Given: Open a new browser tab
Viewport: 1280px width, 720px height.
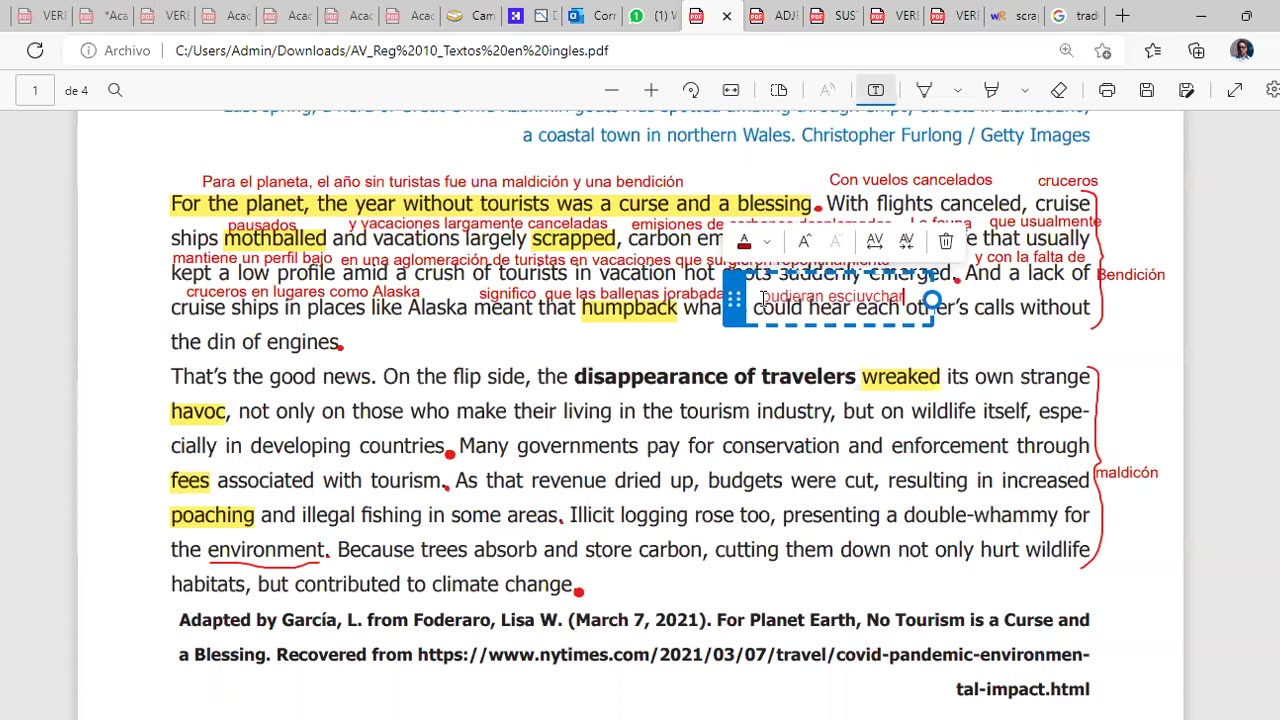Looking at the screenshot, I should 1122,16.
